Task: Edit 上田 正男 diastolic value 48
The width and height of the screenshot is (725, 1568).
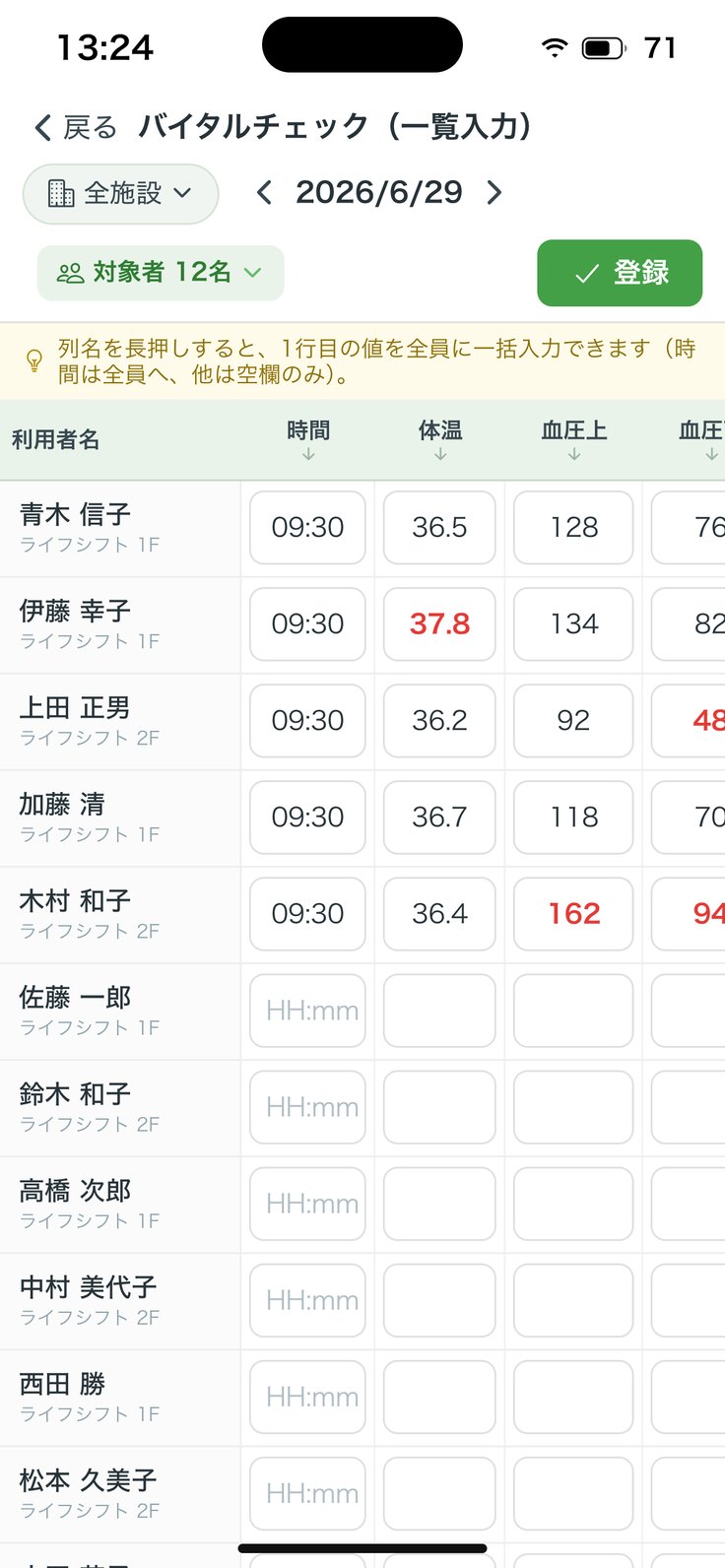Action: (x=690, y=721)
